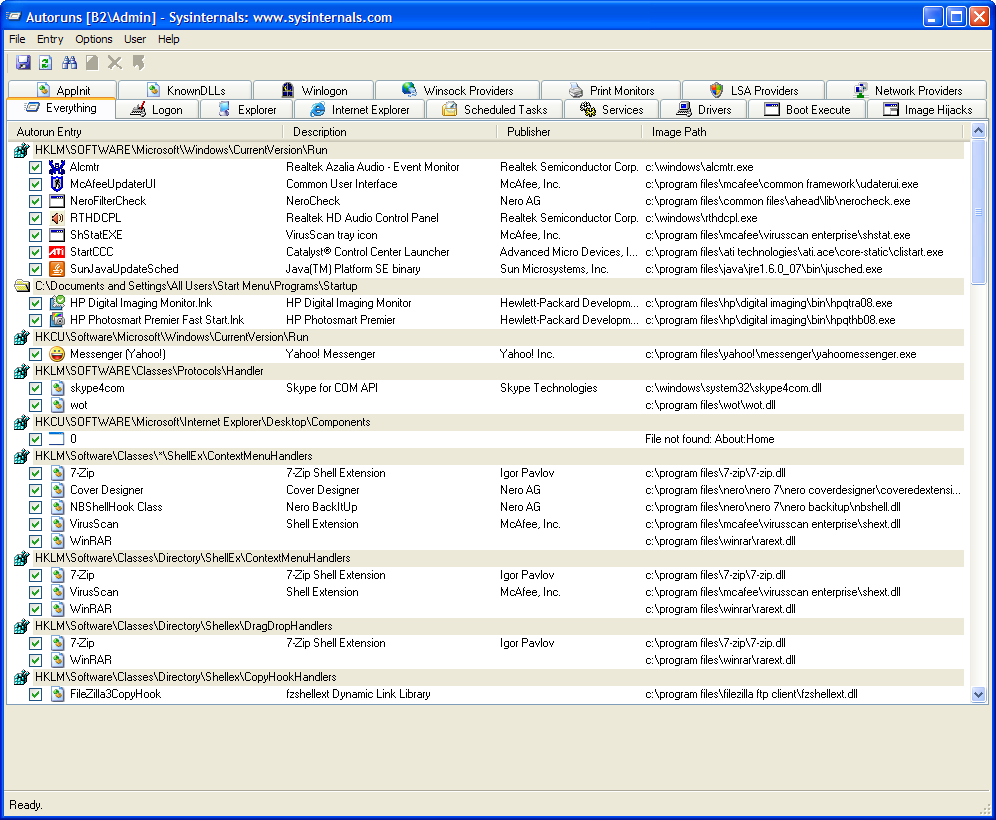This screenshot has height=820, width=996.
Task: Click the Alcmtr entry icon
Action: 57,167
